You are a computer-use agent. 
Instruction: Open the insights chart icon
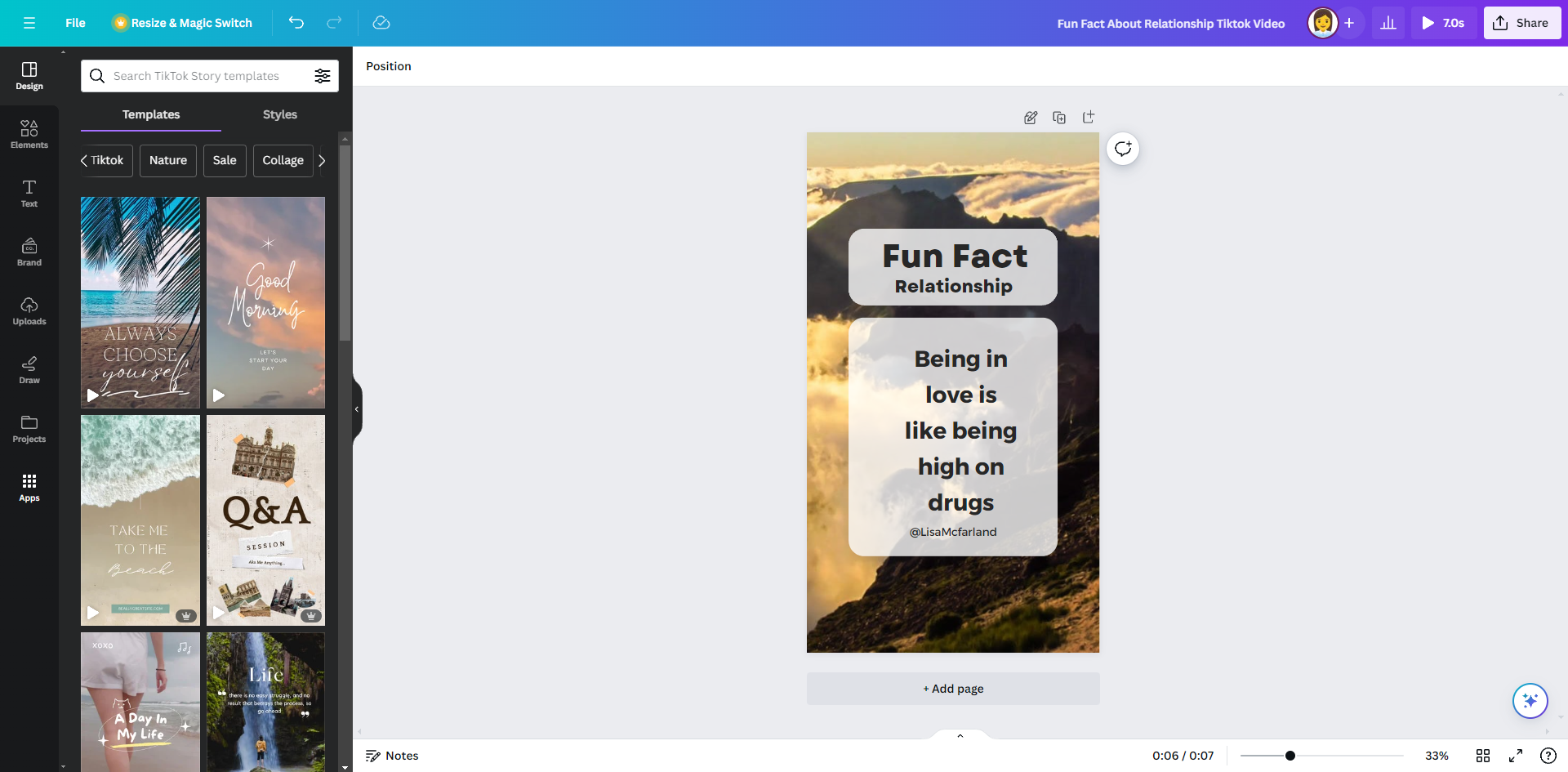(1388, 23)
